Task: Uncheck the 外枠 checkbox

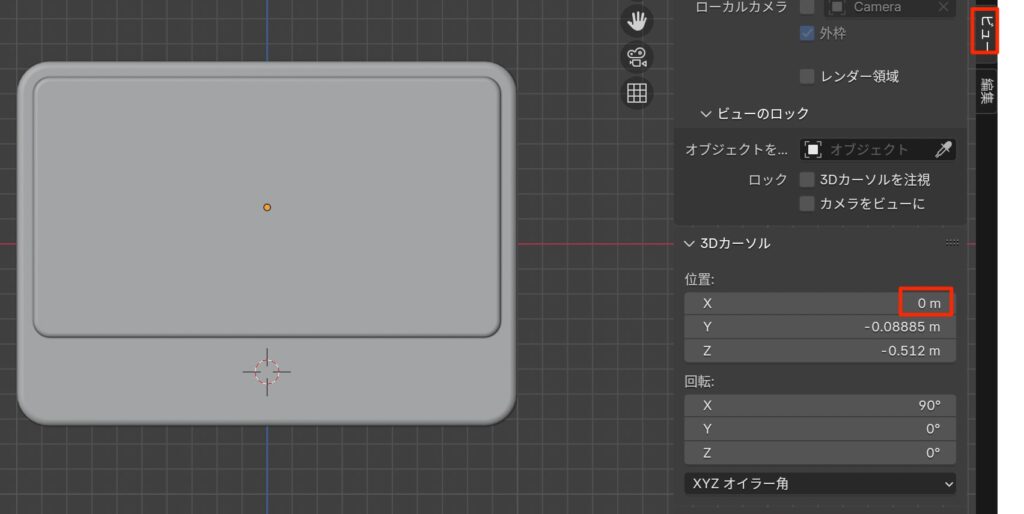Action: coord(807,33)
